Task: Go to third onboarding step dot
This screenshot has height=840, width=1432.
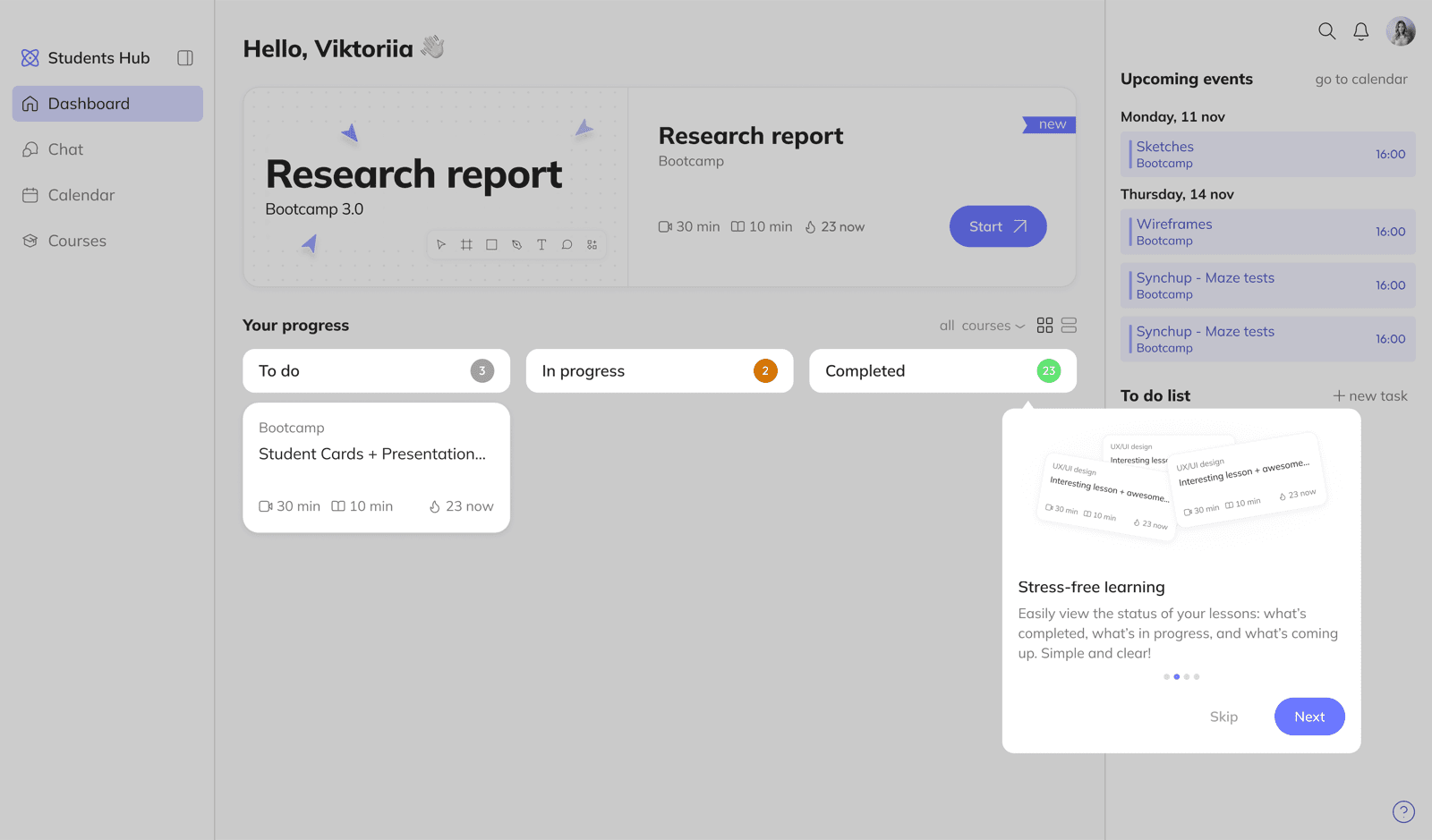Action: [1187, 677]
